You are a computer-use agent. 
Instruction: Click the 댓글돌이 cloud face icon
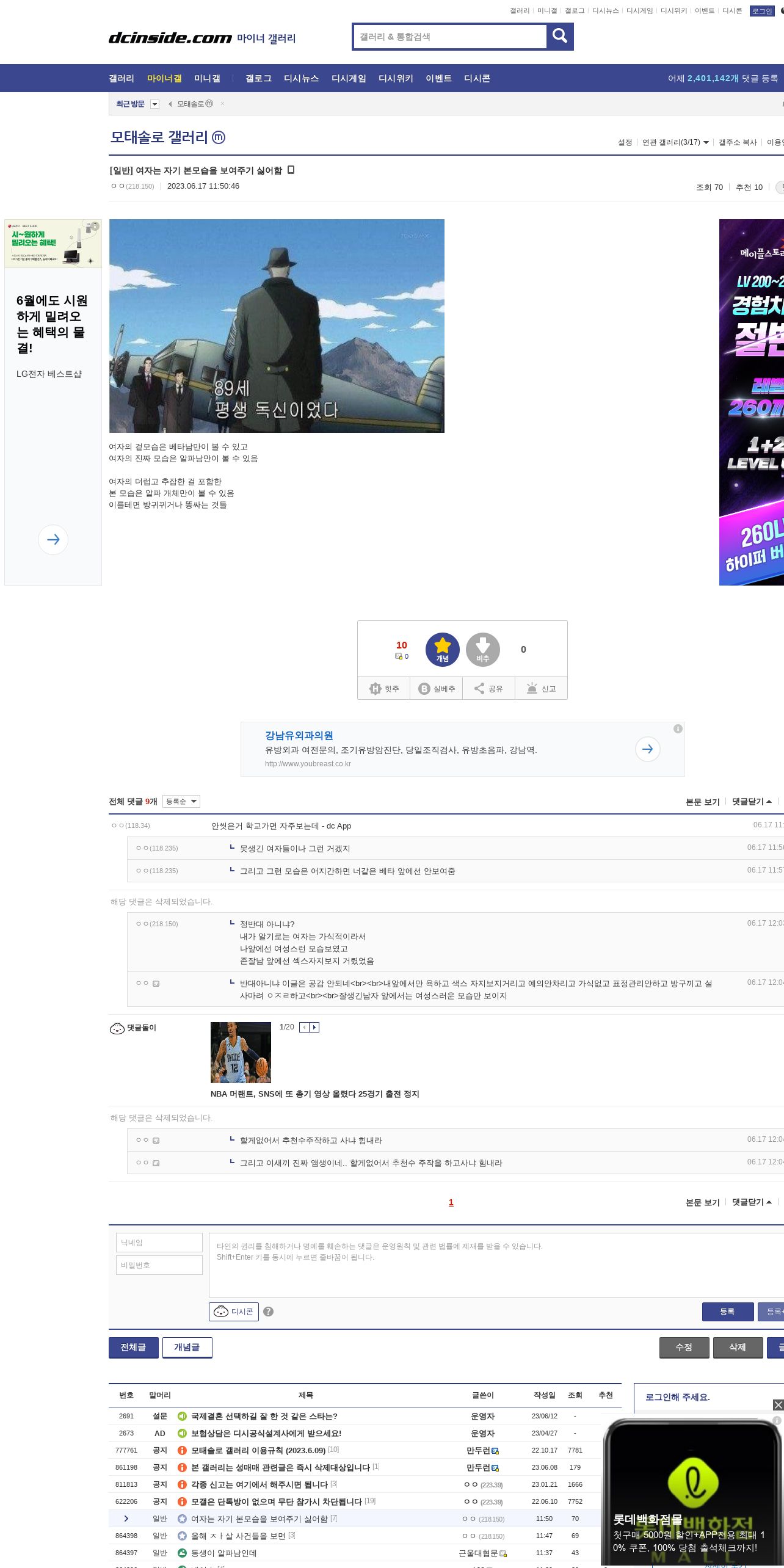(x=117, y=1028)
